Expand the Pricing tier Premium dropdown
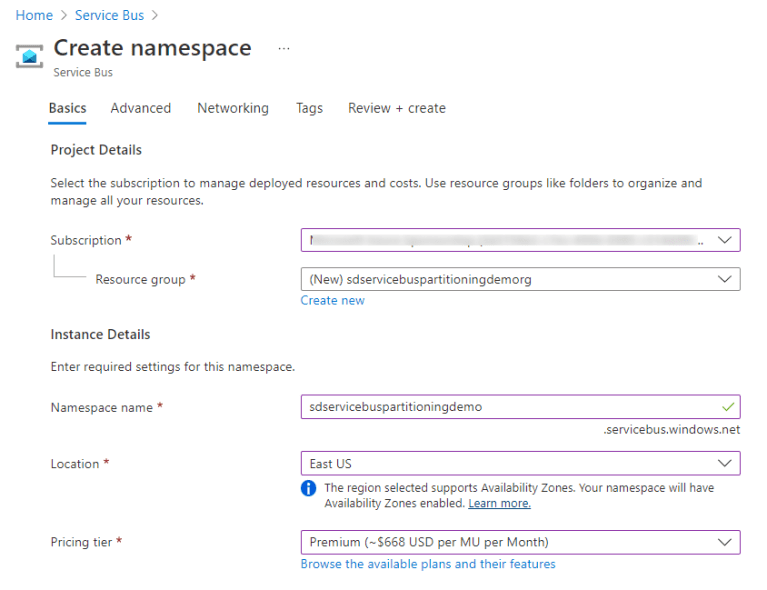 pos(520,542)
